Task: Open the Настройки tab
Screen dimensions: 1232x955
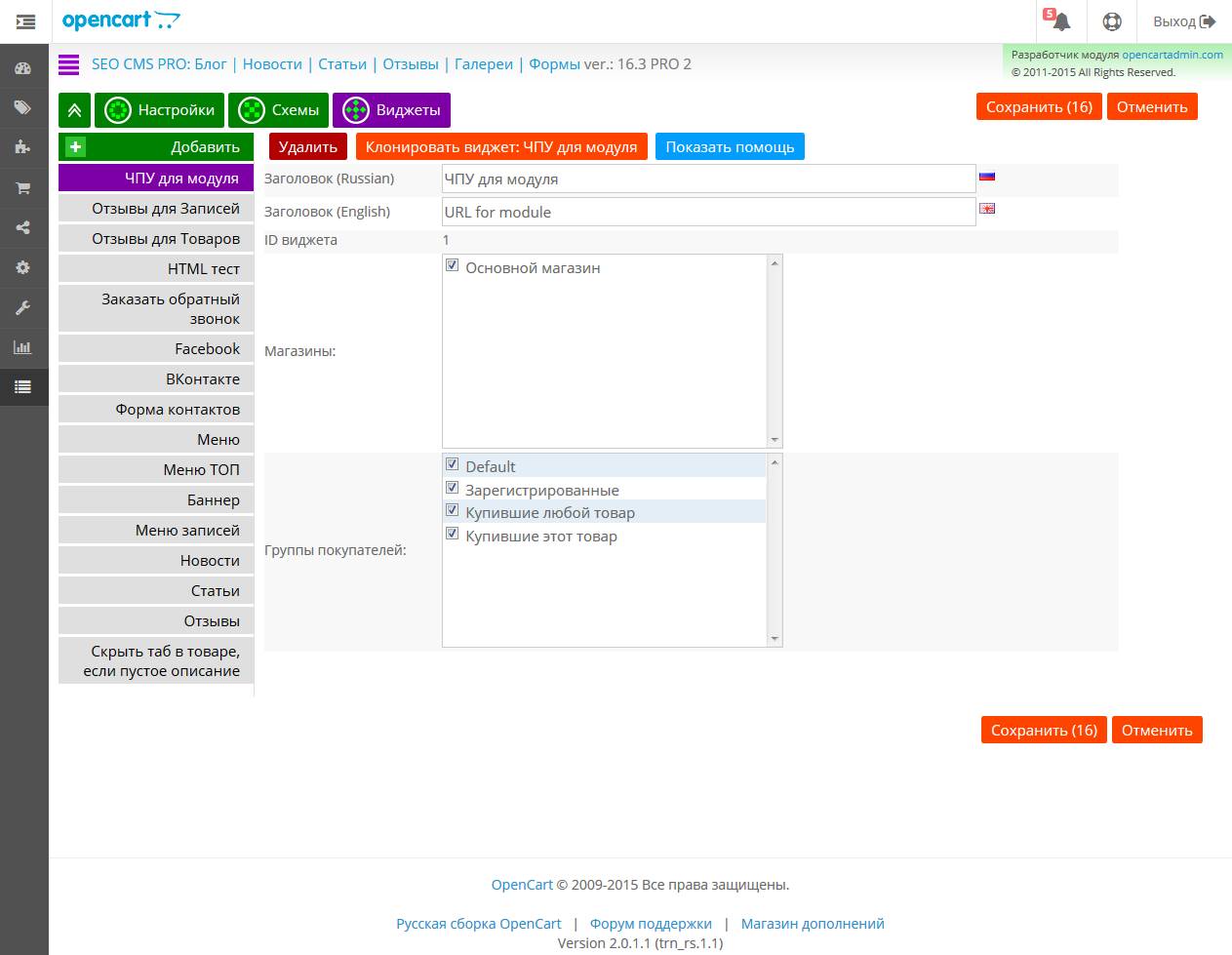Action: click(x=160, y=110)
